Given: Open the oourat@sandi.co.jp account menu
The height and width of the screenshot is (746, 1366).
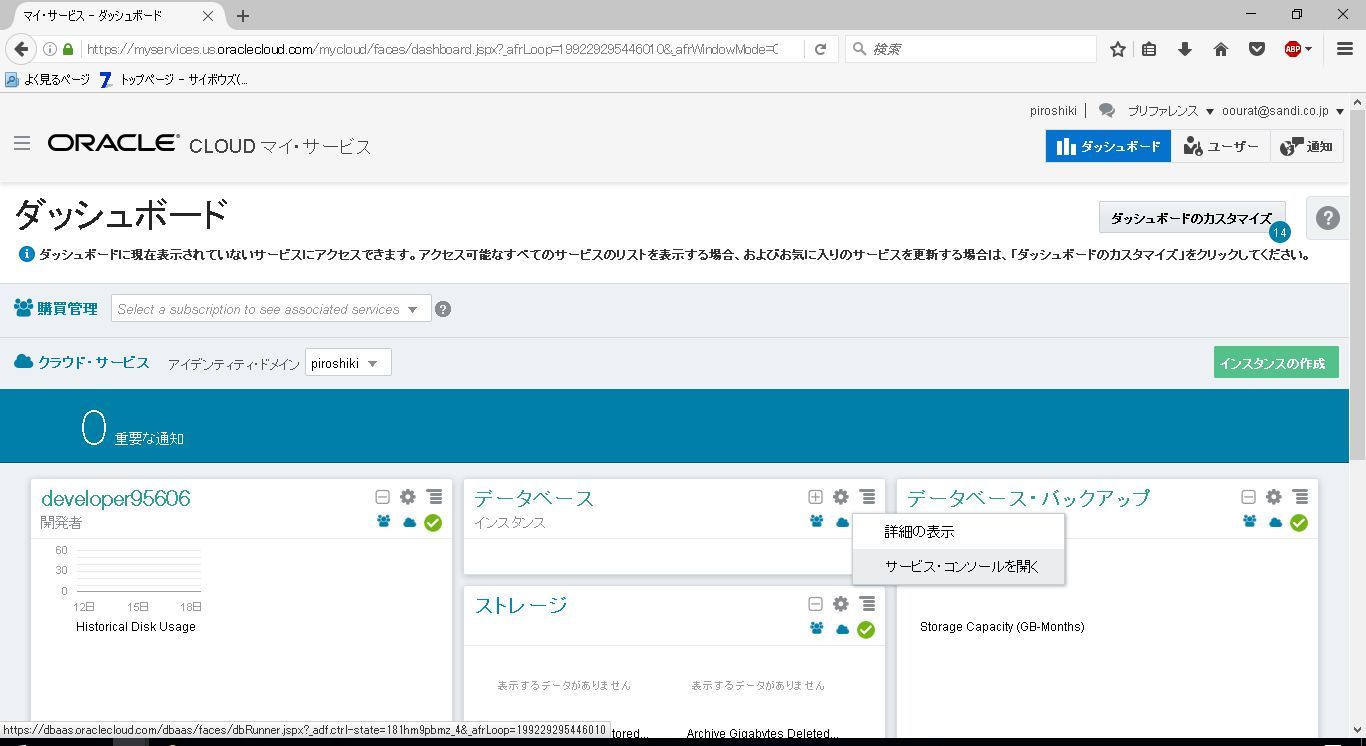Looking at the screenshot, I should tap(1282, 111).
